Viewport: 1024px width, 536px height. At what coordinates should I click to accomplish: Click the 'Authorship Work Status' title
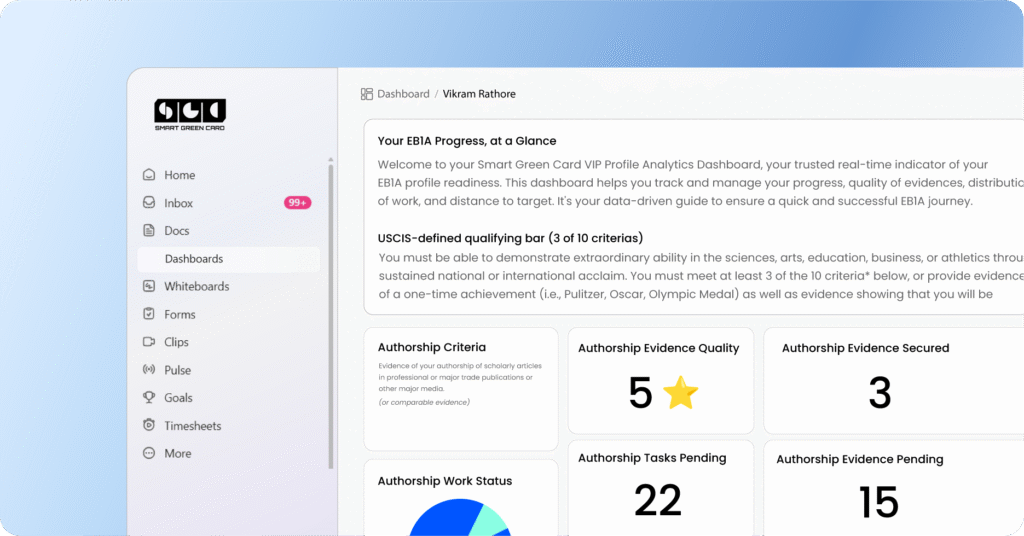(445, 481)
